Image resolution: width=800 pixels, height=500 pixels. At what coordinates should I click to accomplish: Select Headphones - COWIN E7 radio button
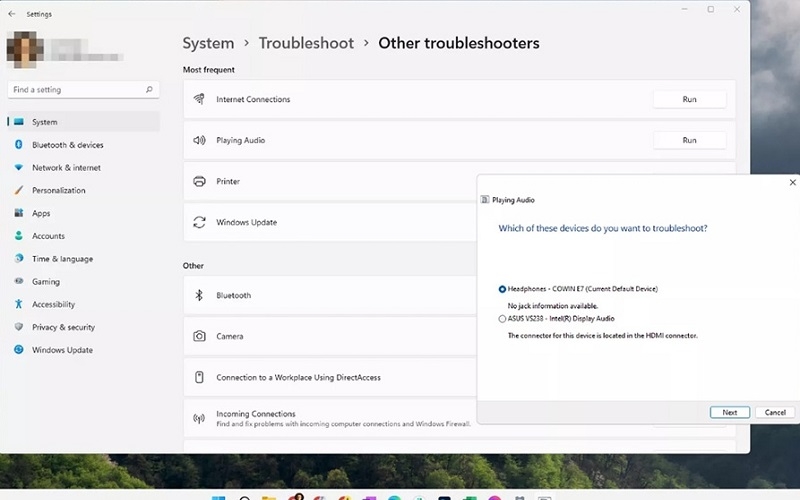pyautogui.click(x=502, y=289)
